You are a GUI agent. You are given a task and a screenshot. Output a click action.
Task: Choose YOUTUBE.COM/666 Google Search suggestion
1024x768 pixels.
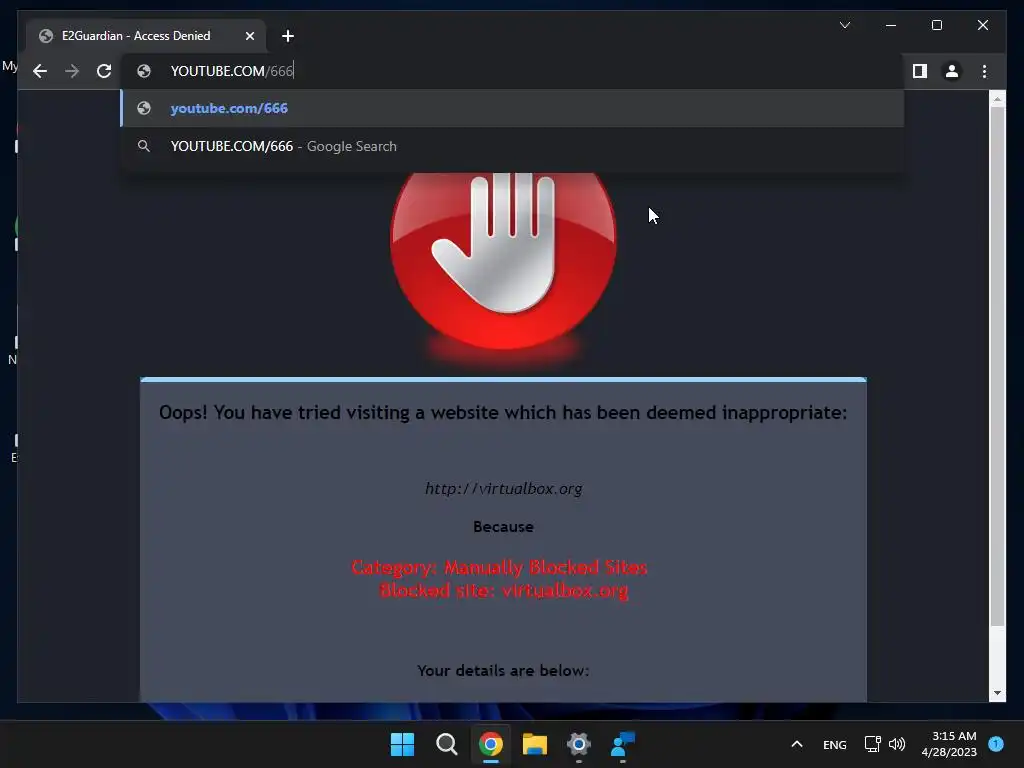(513, 146)
